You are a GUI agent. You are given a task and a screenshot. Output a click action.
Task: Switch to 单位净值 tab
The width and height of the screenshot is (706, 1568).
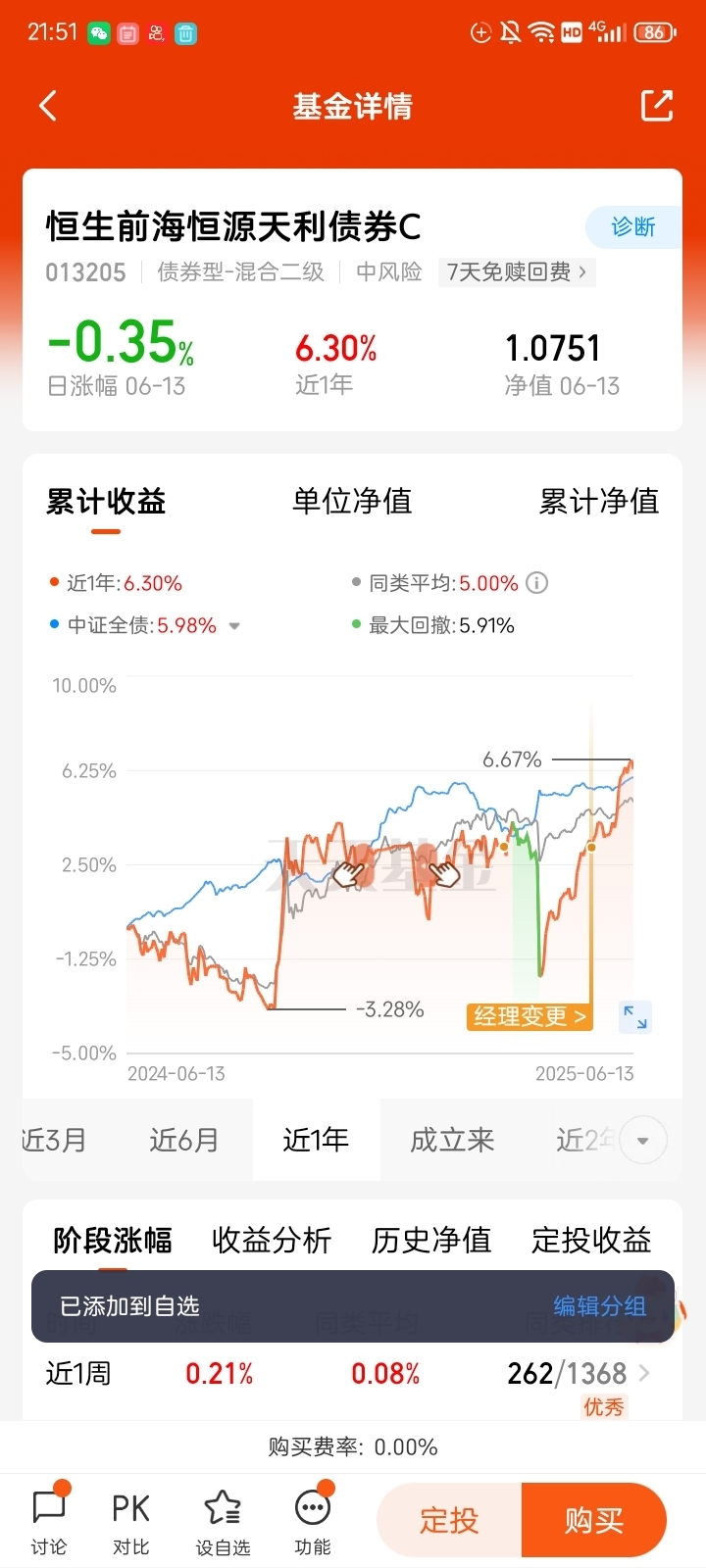pyautogui.click(x=352, y=501)
